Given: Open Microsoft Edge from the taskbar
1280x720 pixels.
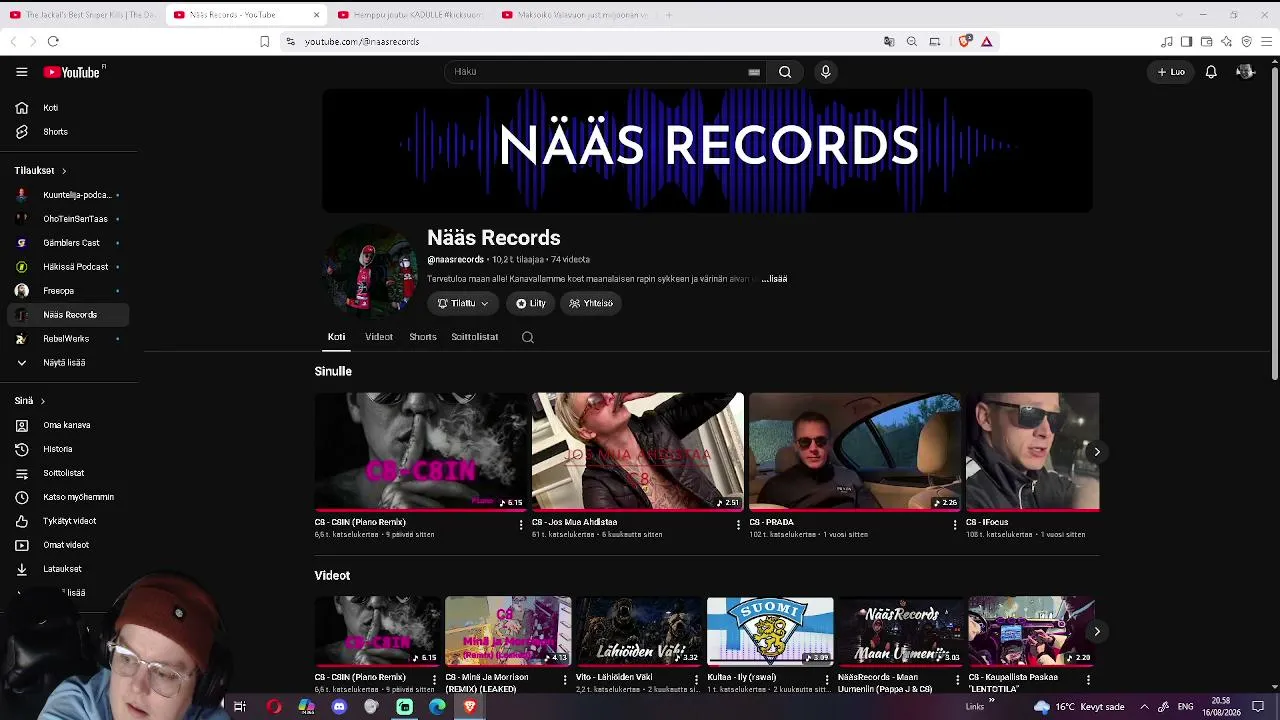Looking at the screenshot, I should [x=437, y=707].
